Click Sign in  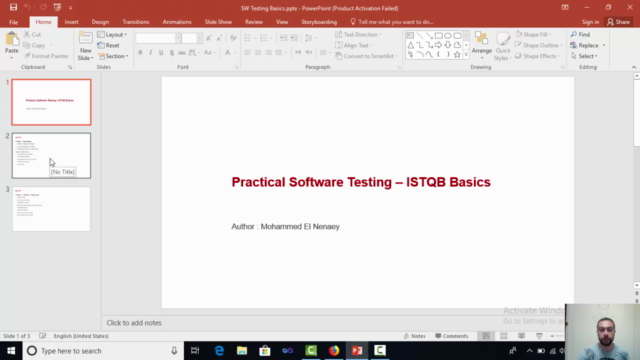pos(590,22)
